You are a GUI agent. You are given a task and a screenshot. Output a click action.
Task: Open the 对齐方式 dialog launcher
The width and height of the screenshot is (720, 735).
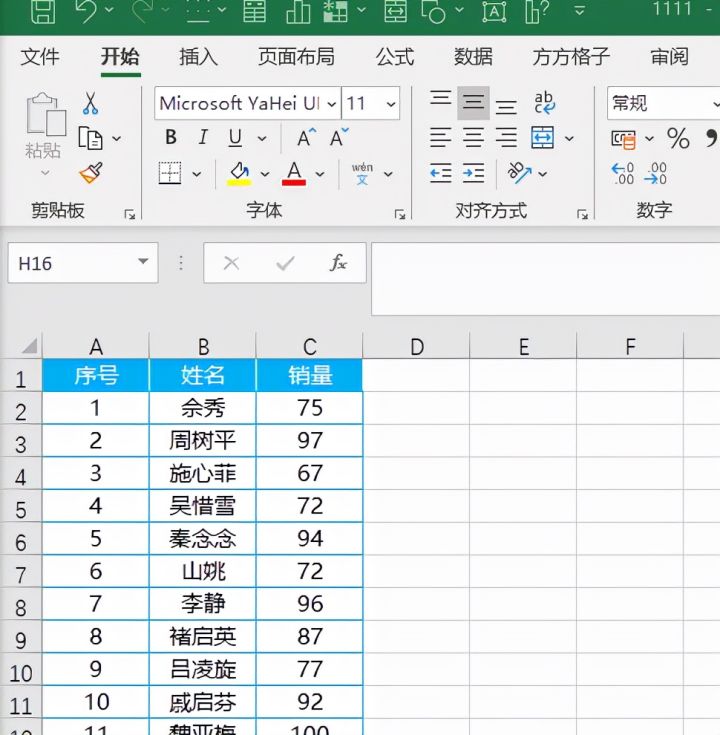point(583,215)
